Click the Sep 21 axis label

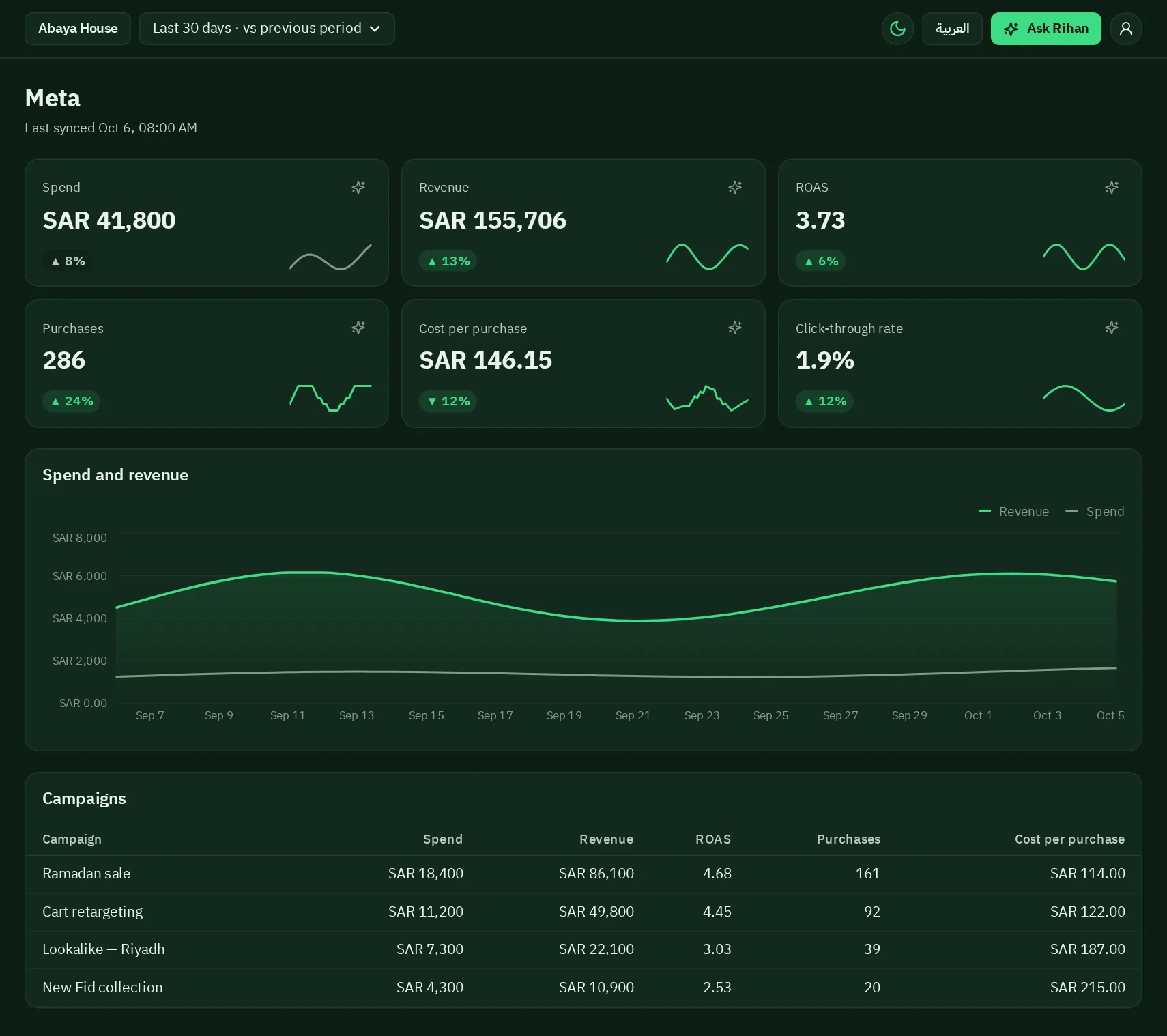tap(633, 715)
